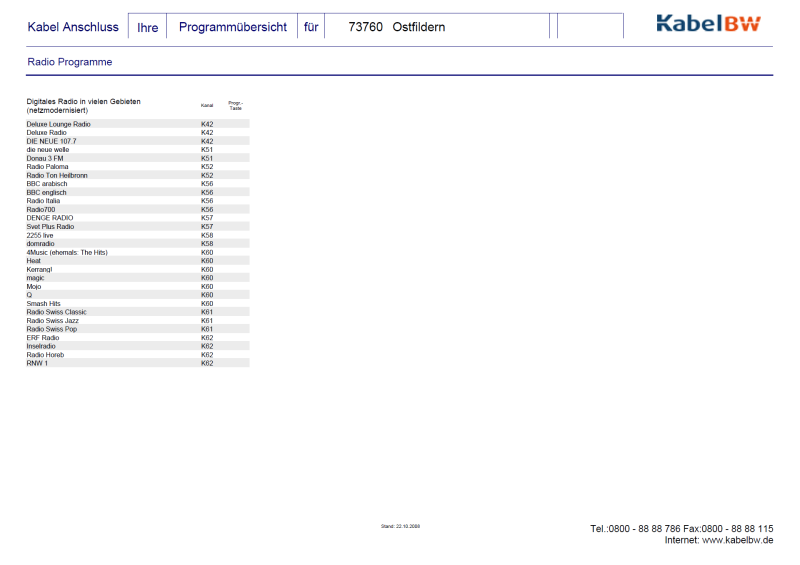Click the Kanal column header
This screenshot has width=800, height=565.
(x=207, y=105)
